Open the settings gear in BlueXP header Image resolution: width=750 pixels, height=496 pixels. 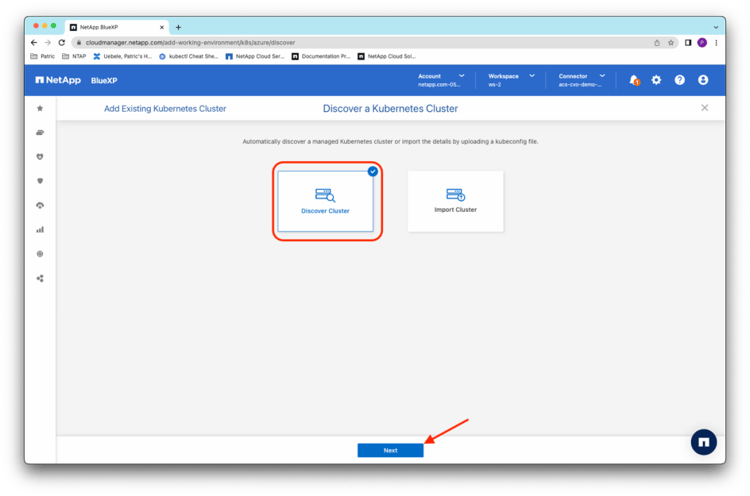[x=656, y=80]
